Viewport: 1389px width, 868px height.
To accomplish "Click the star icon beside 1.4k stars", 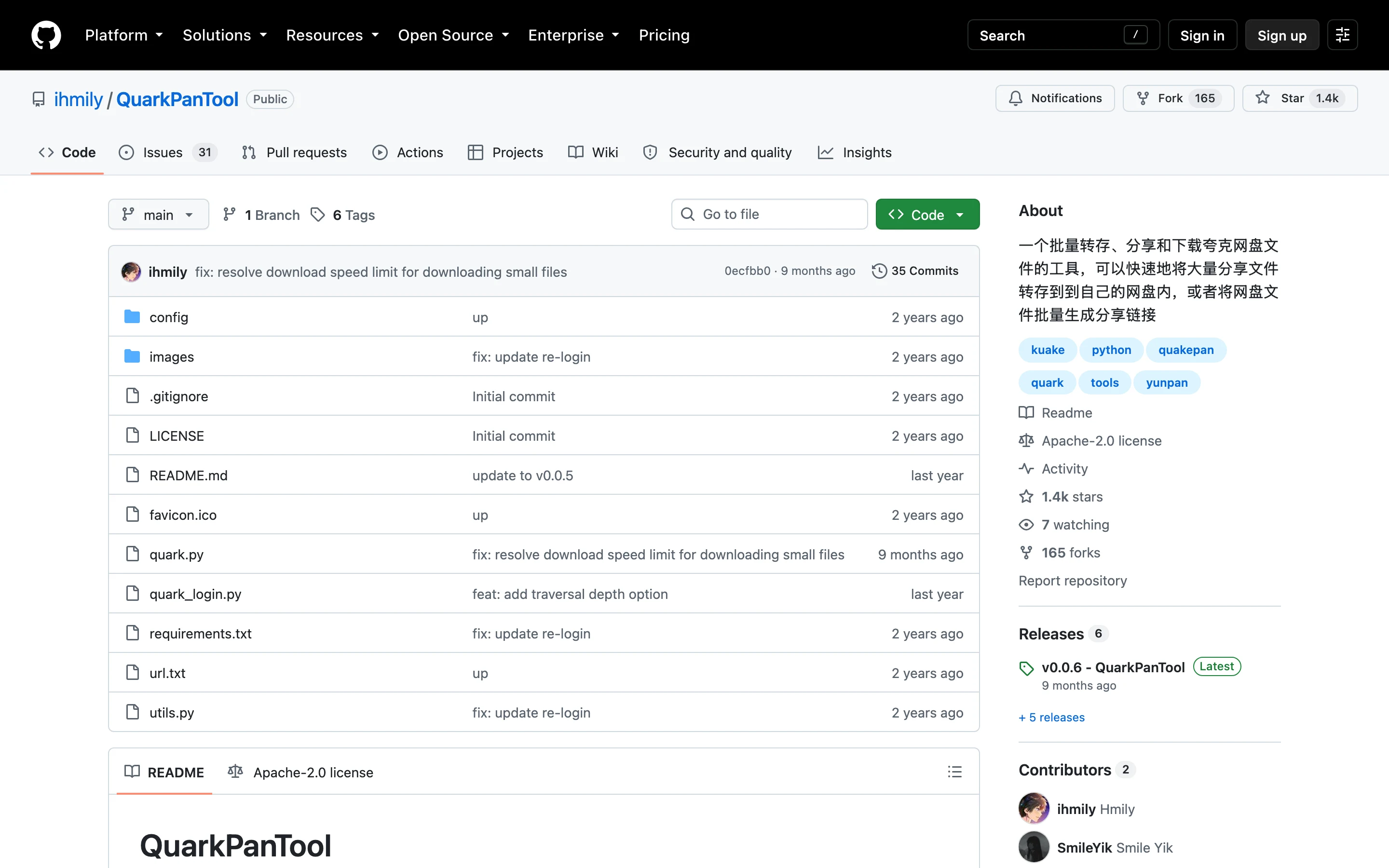I will [1026, 497].
